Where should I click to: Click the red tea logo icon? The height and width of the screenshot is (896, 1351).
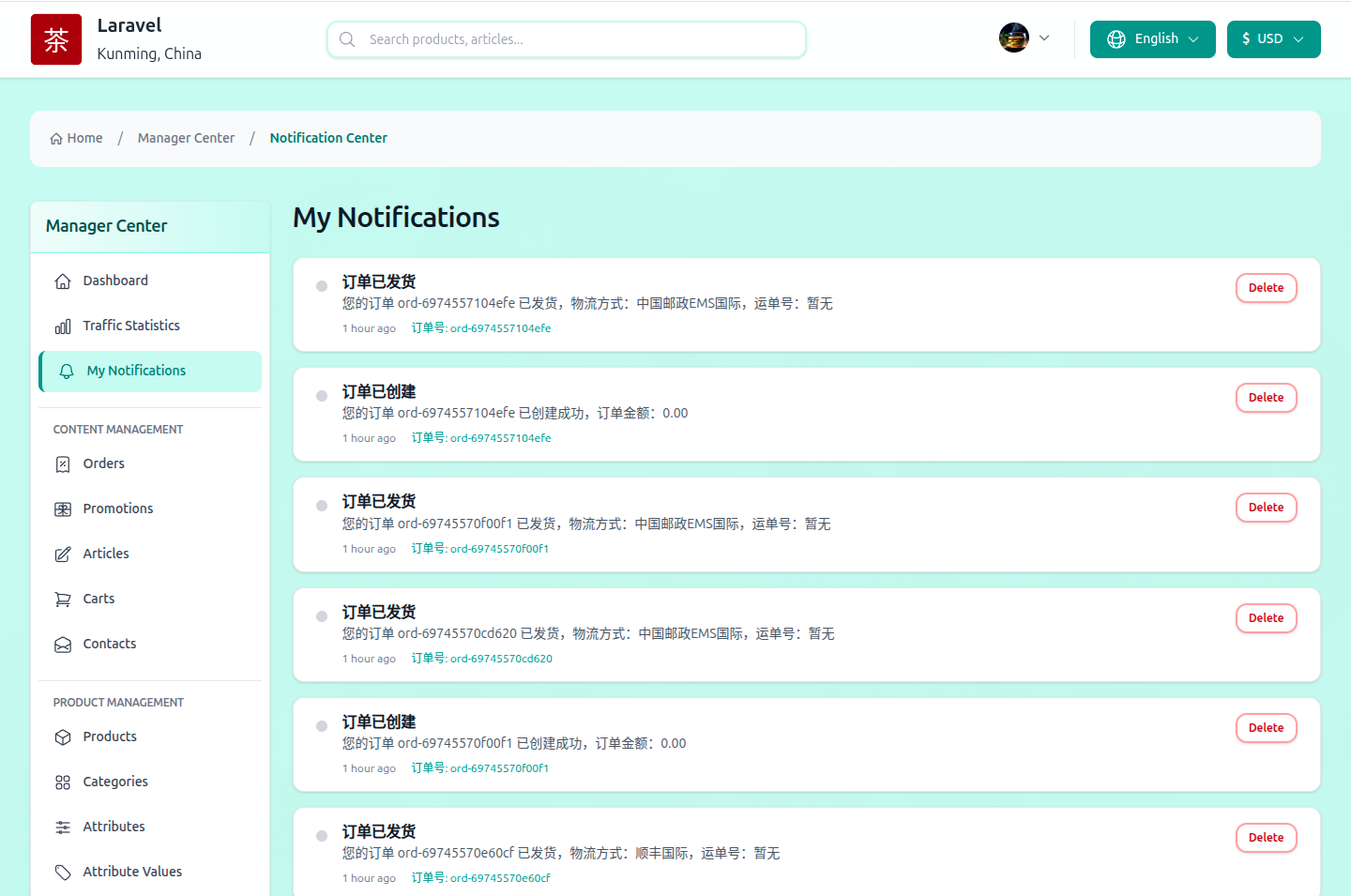56,39
